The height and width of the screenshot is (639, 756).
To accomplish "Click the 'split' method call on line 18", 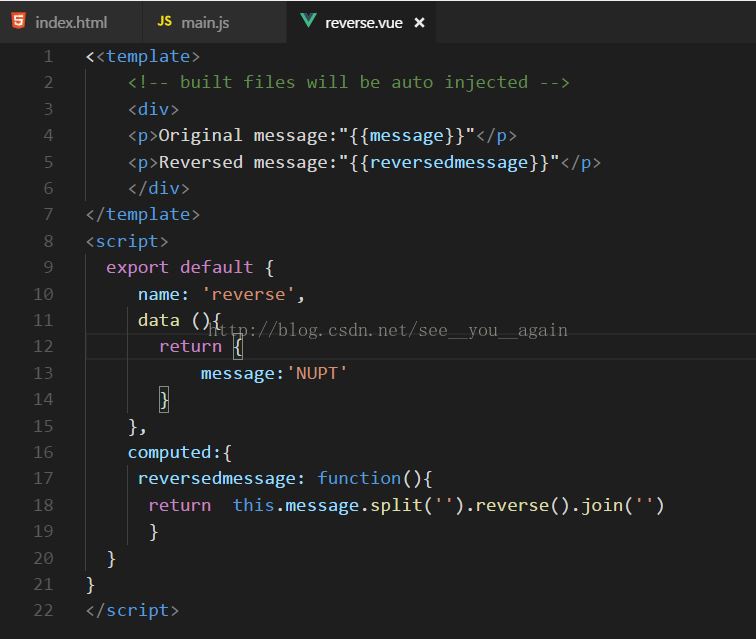I will tap(396, 505).
